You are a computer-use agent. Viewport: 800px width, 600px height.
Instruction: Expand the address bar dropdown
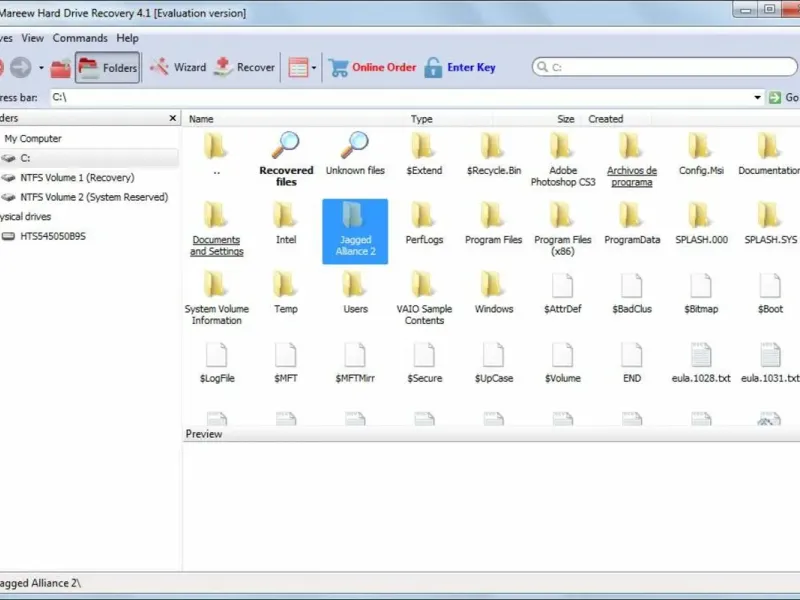click(x=757, y=97)
